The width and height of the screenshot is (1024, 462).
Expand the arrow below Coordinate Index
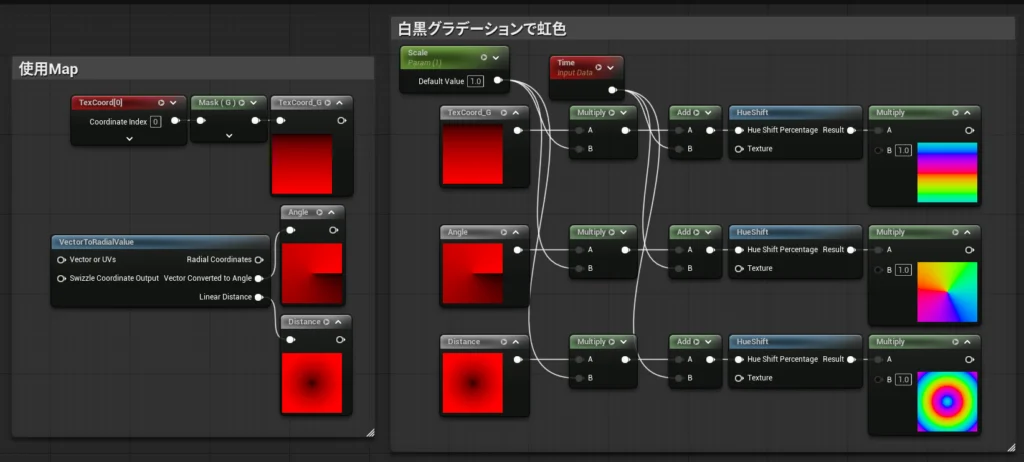pos(129,140)
